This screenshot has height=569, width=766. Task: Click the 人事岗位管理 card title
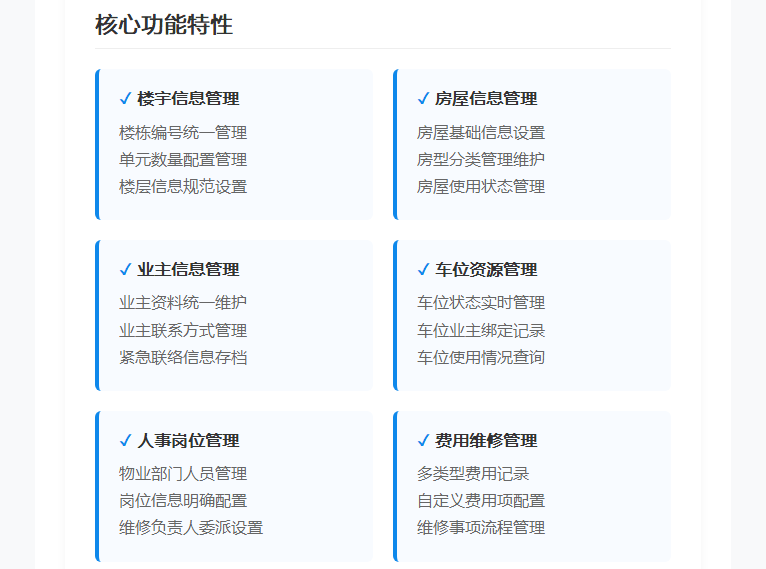pos(189,441)
